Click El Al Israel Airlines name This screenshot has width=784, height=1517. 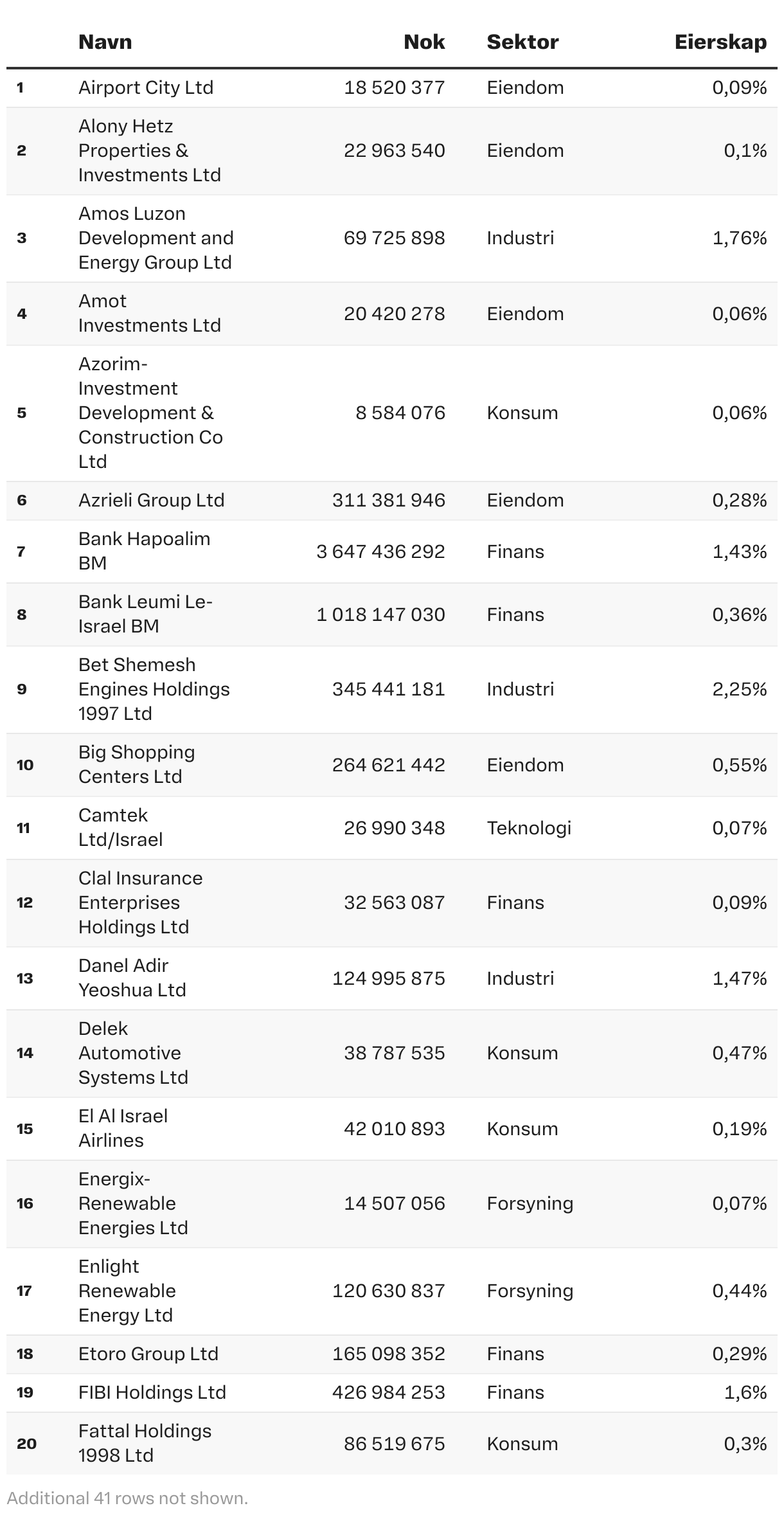coord(123,1128)
